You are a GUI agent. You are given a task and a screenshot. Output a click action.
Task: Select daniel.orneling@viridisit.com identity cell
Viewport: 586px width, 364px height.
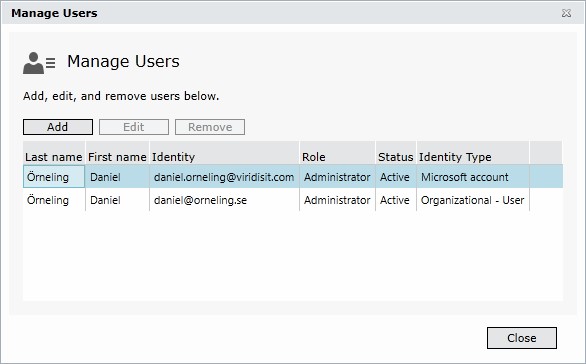(224, 177)
